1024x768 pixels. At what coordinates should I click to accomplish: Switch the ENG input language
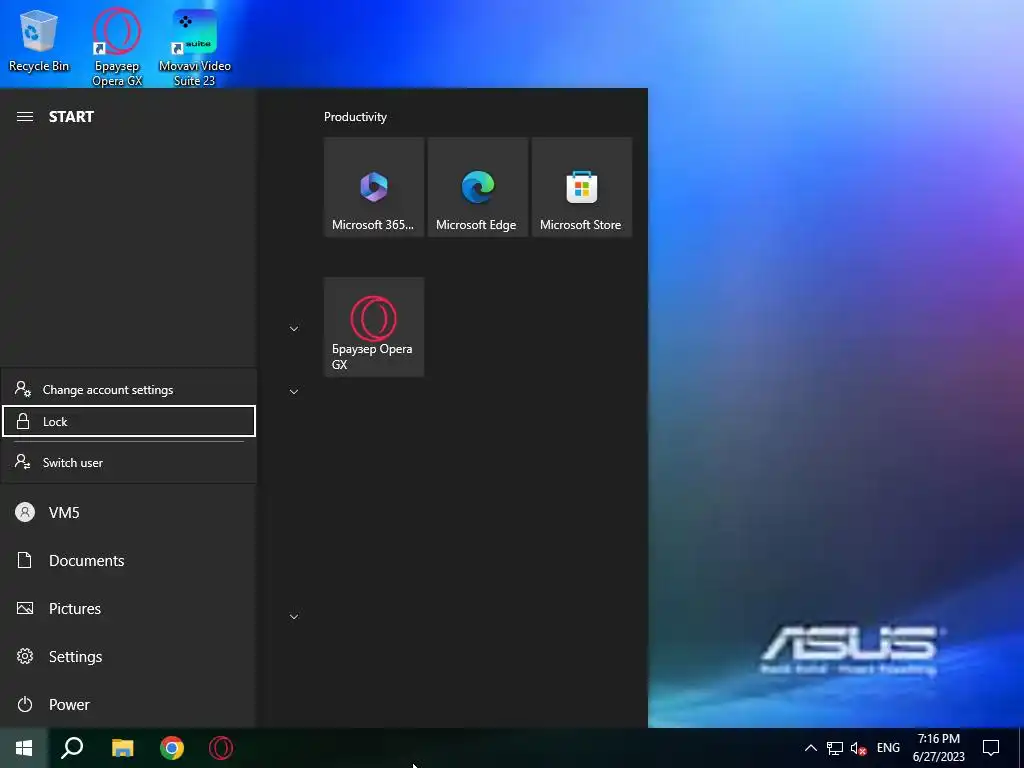coord(888,748)
